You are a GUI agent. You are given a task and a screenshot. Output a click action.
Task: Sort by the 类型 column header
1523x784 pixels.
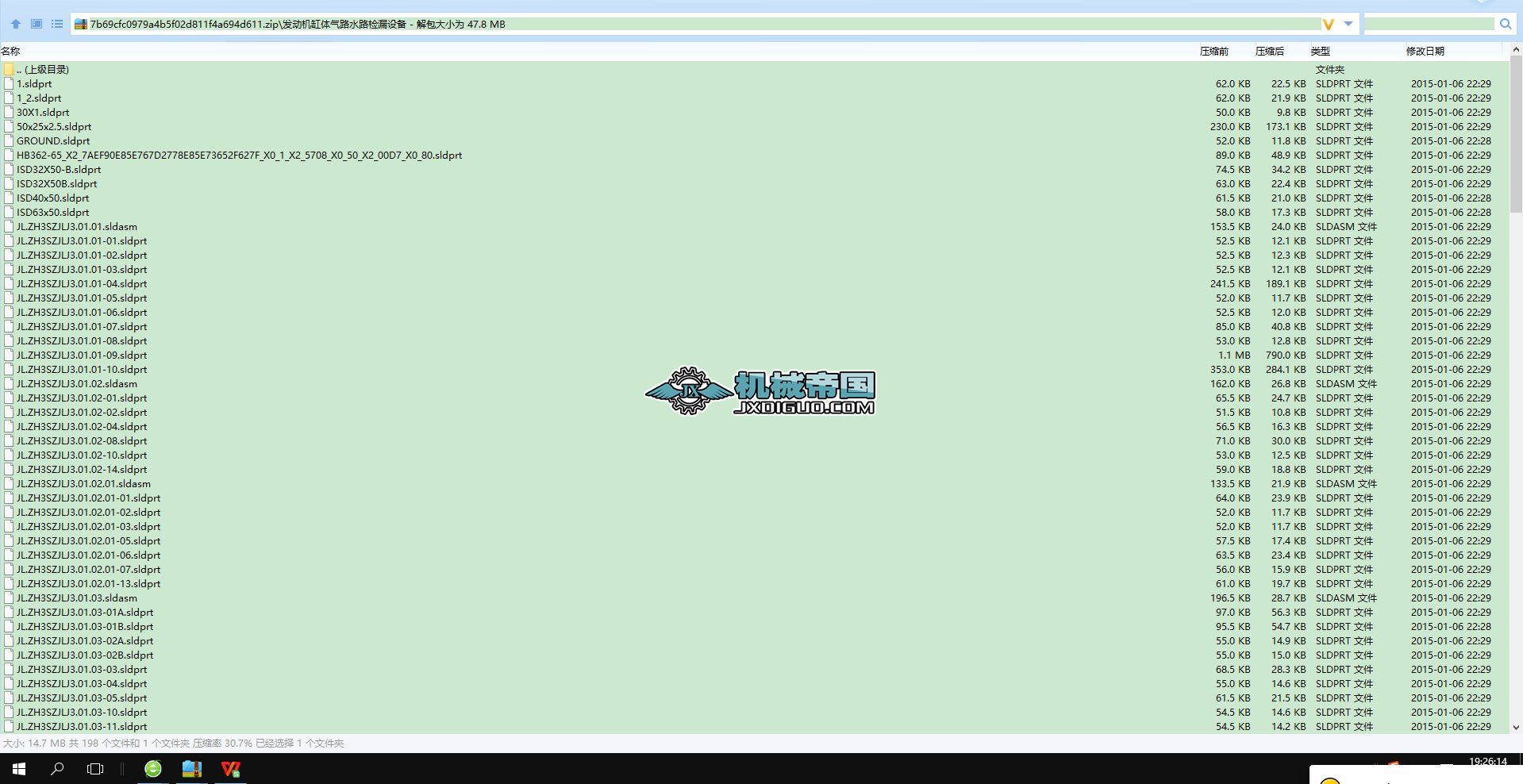[x=1320, y=52]
